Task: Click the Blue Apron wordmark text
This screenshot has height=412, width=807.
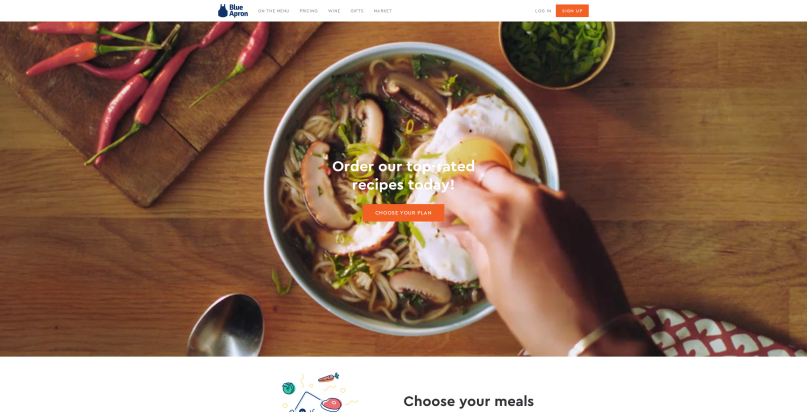Action: [x=238, y=11]
